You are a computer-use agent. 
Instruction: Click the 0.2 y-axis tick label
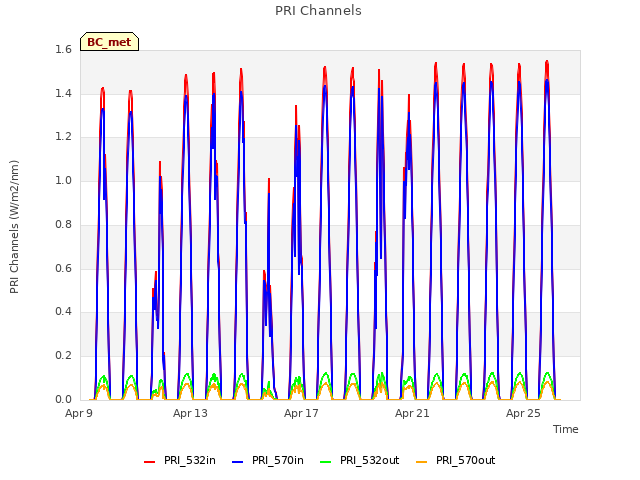pos(63,356)
